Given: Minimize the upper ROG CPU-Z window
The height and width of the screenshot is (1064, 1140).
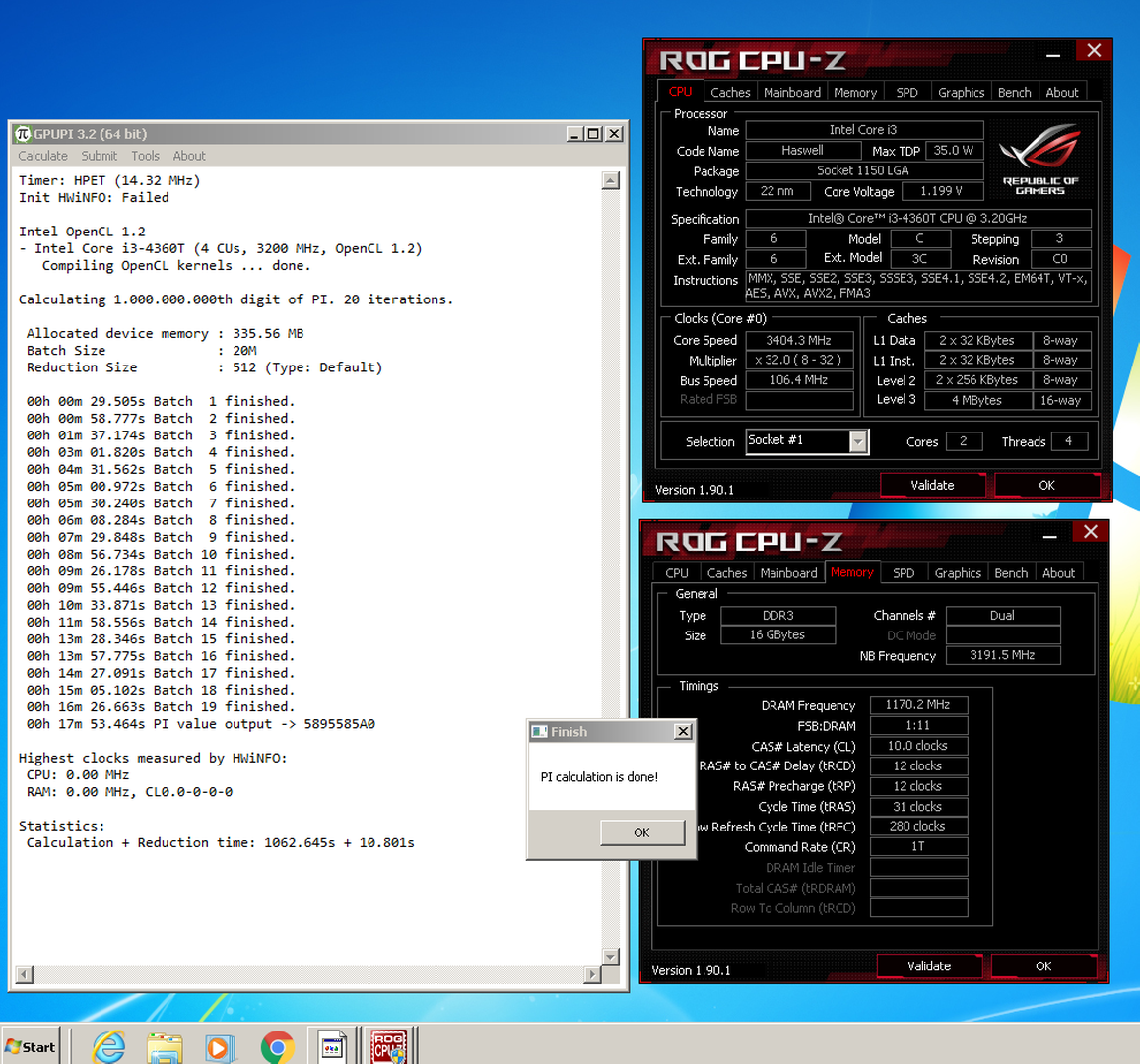Looking at the screenshot, I should coord(1052,54).
